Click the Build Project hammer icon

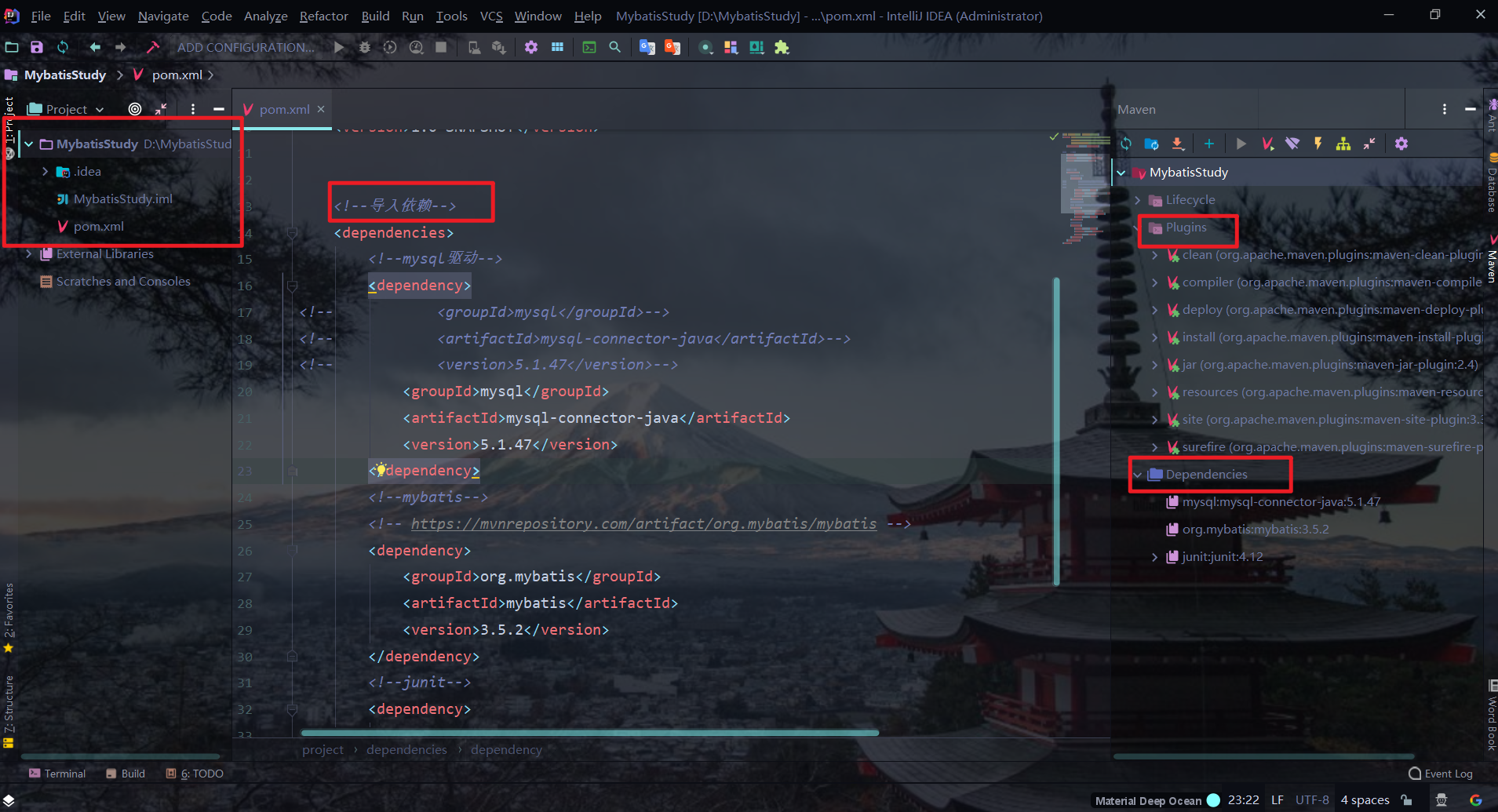coord(153,47)
